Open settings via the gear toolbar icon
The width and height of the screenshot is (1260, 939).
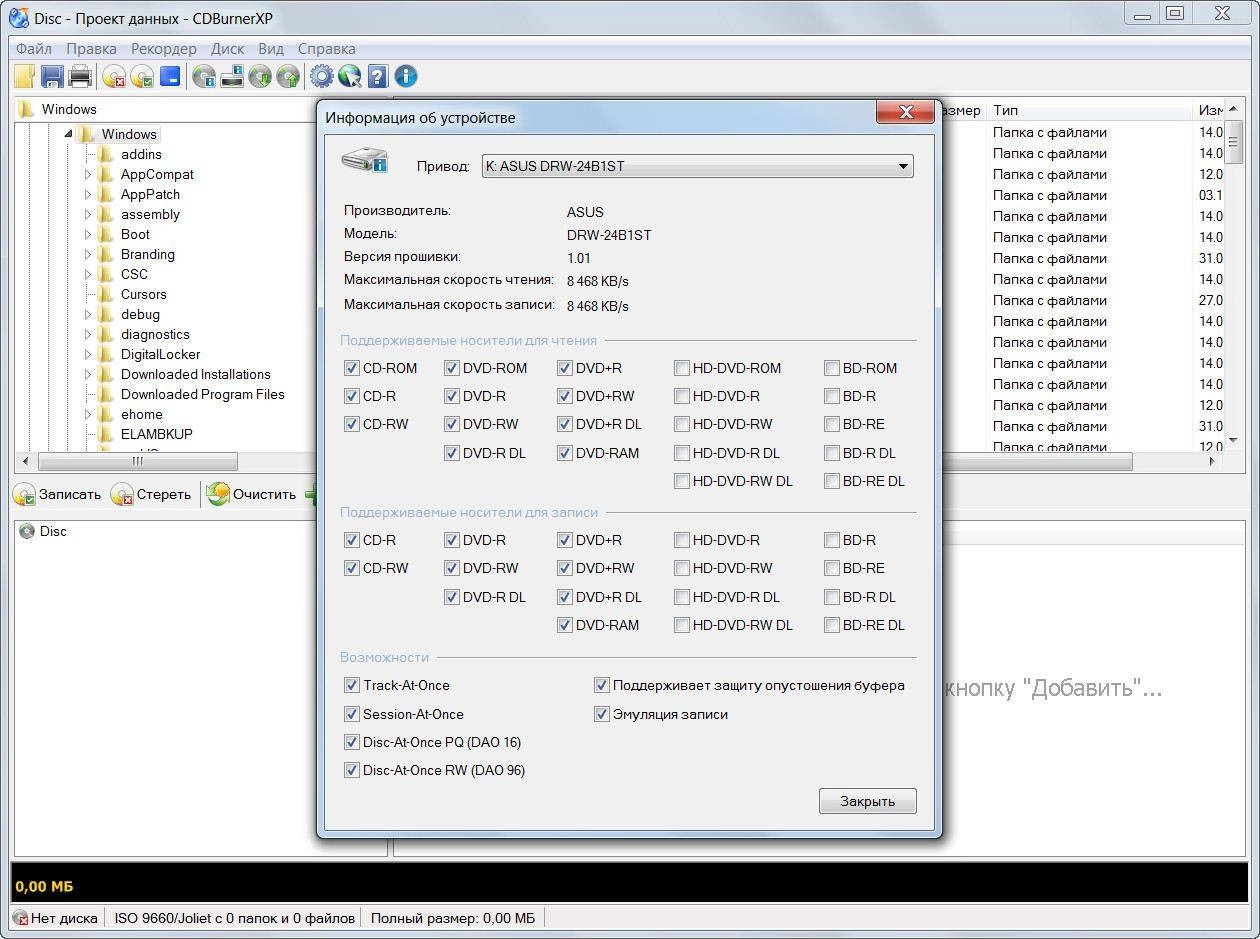coord(321,76)
